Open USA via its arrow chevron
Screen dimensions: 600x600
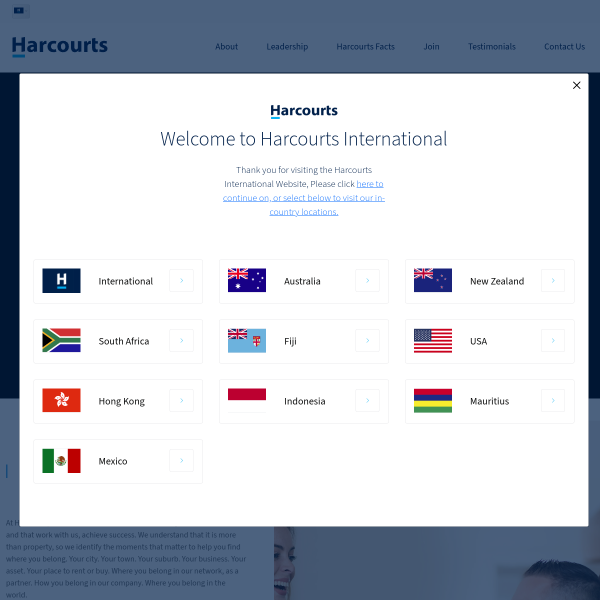[553, 340]
